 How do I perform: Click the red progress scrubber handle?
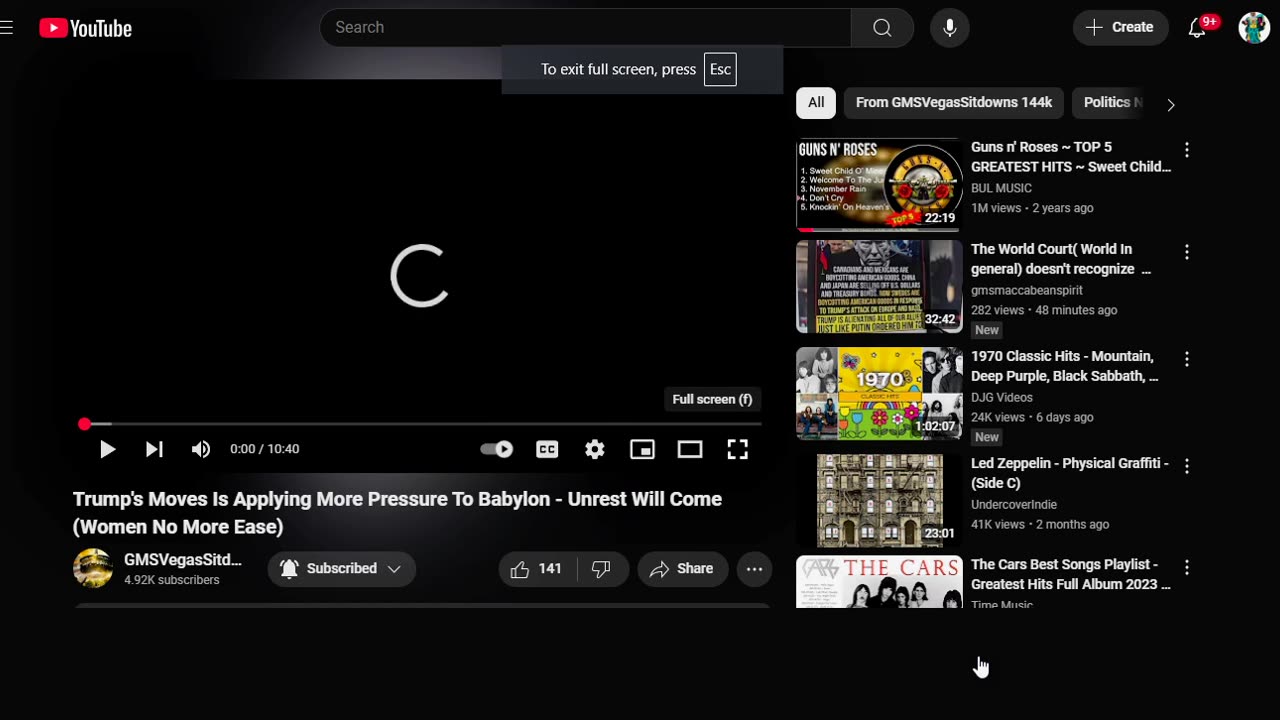click(x=84, y=424)
